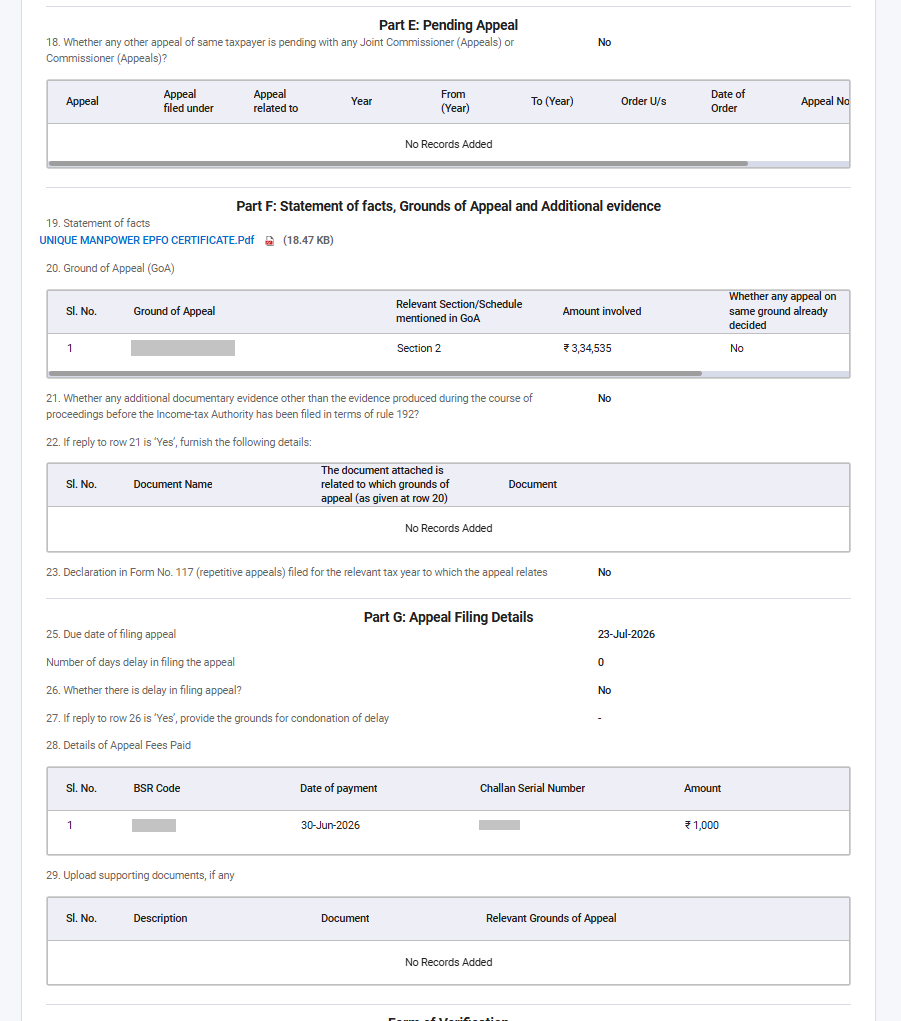The width and height of the screenshot is (901, 1021).
Task: Click the 'Amount involved' column header
Action: coord(602,311)
